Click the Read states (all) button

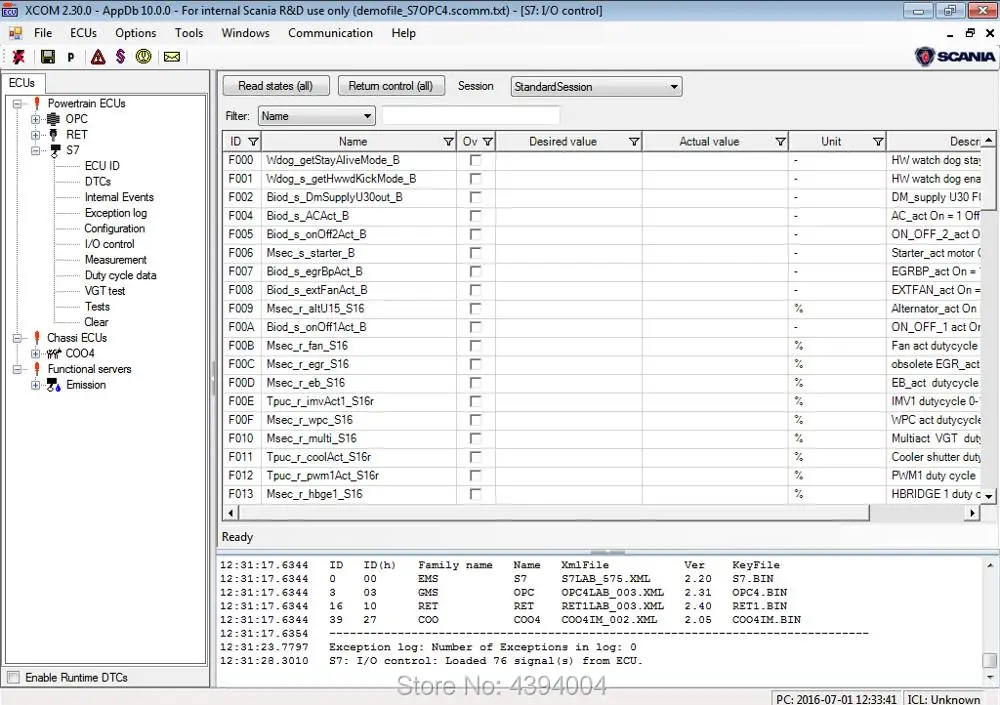(x=275, y=86)
